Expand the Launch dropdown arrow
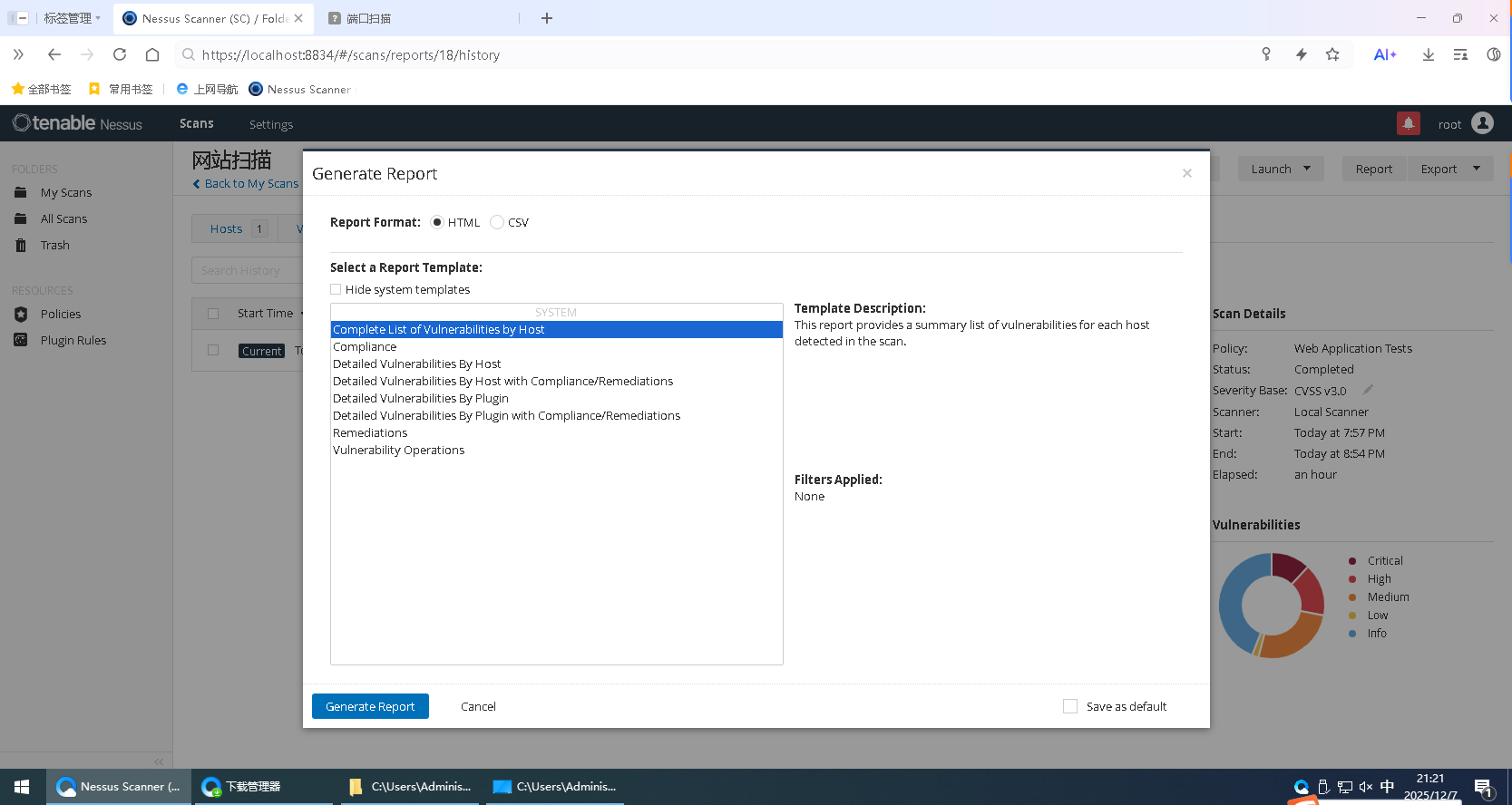The image size is (1512, 805). 1307,169
